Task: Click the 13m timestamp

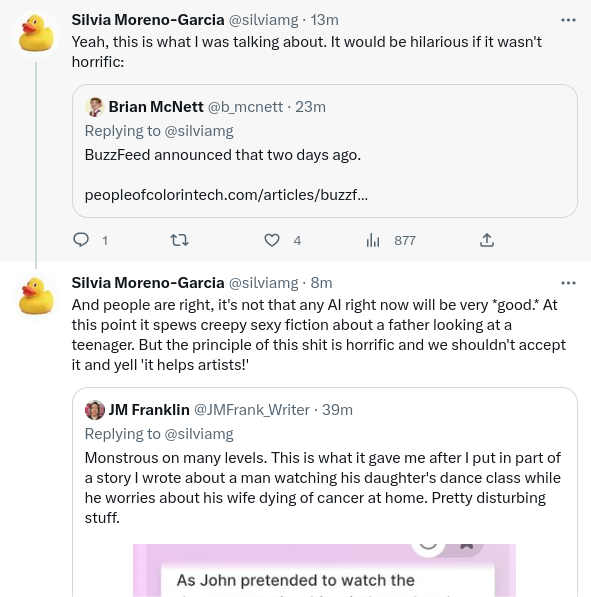Action: click(x=324, y=20)
